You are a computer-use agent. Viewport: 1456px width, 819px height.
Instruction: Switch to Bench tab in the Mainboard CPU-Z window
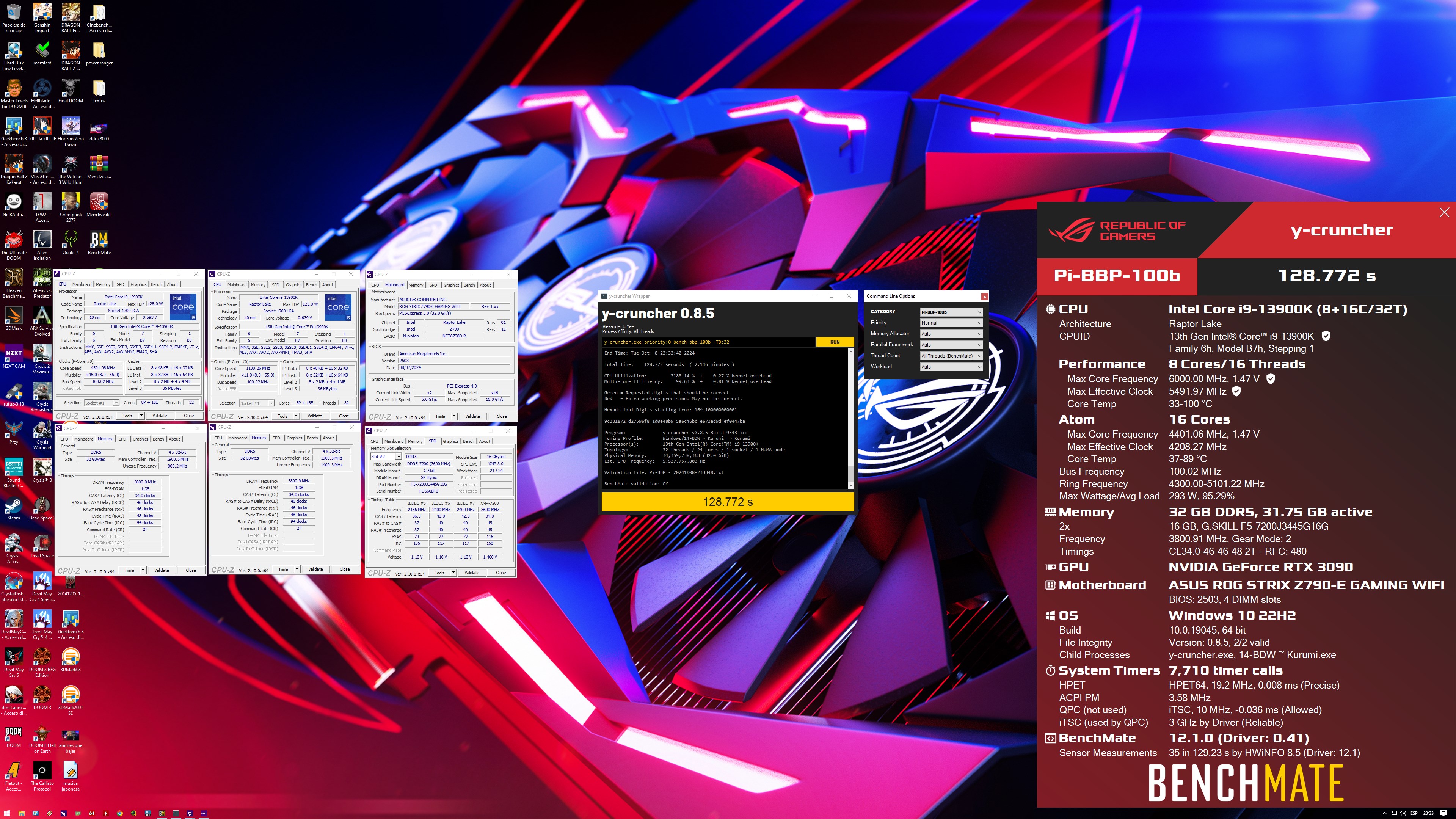(x=469, y=285)
